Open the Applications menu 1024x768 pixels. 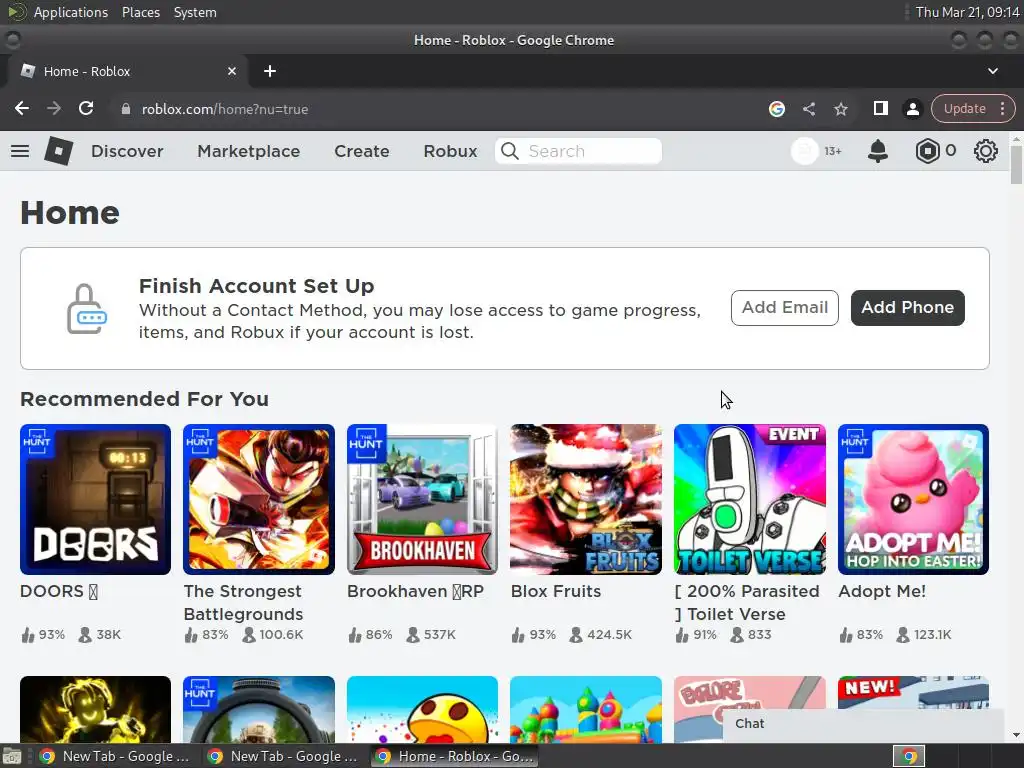(71, 12)
